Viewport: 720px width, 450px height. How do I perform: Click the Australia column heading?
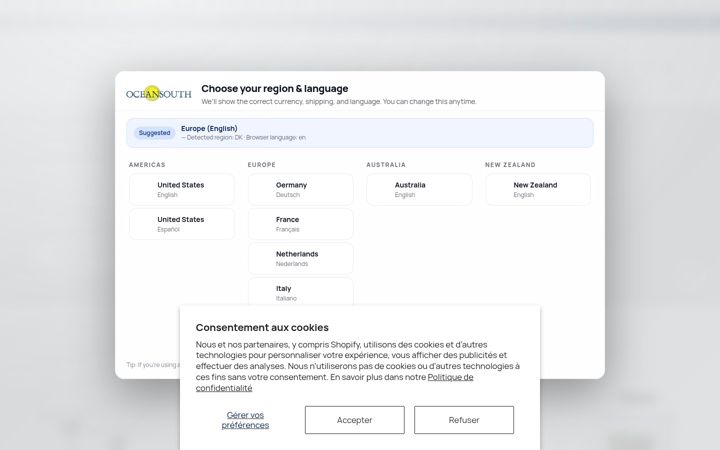pos(386,164)
